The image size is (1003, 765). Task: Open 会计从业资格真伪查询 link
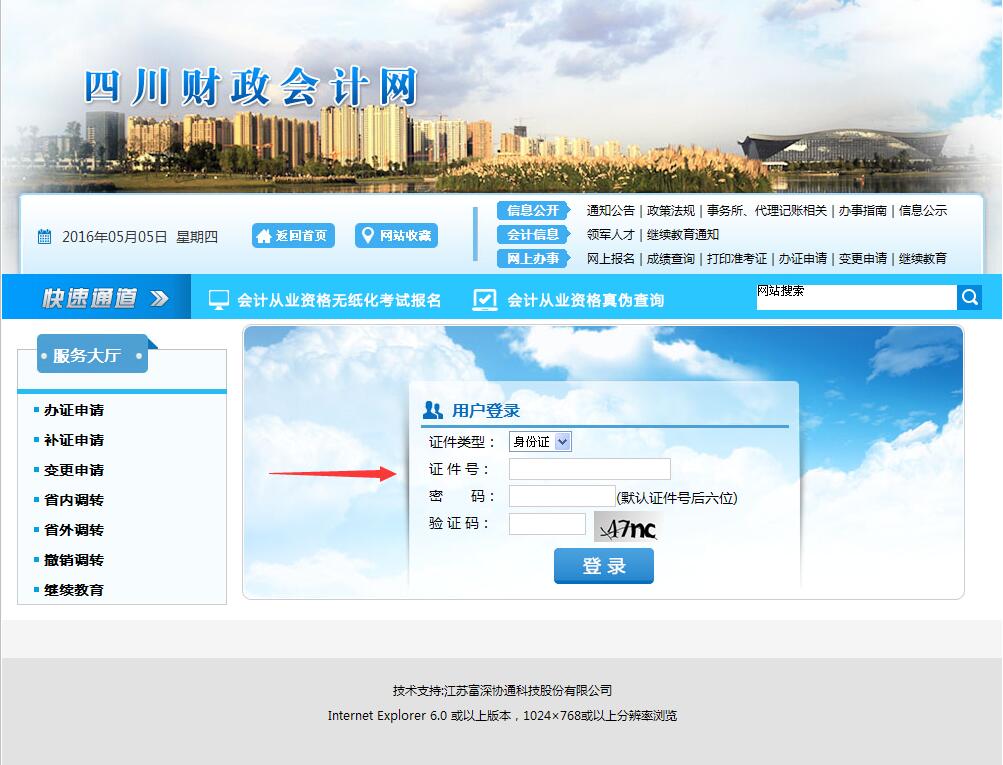[585, 300]
